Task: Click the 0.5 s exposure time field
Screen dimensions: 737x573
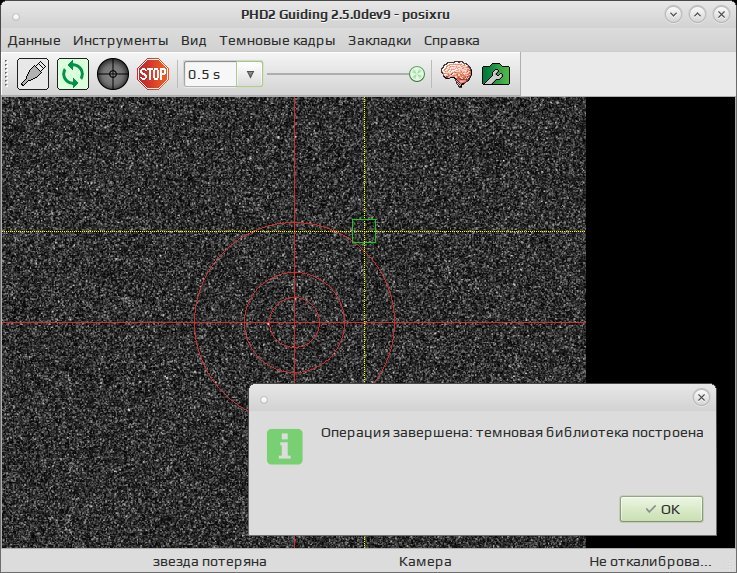Action: pyautogui.click(x=210, y=74)
